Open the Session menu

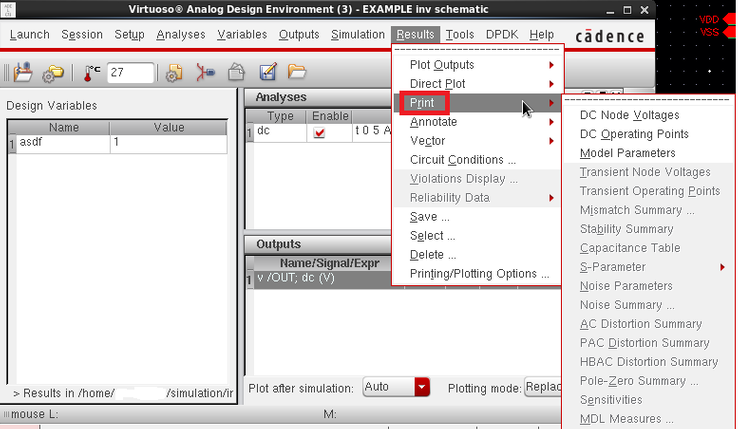coord(82,34)
